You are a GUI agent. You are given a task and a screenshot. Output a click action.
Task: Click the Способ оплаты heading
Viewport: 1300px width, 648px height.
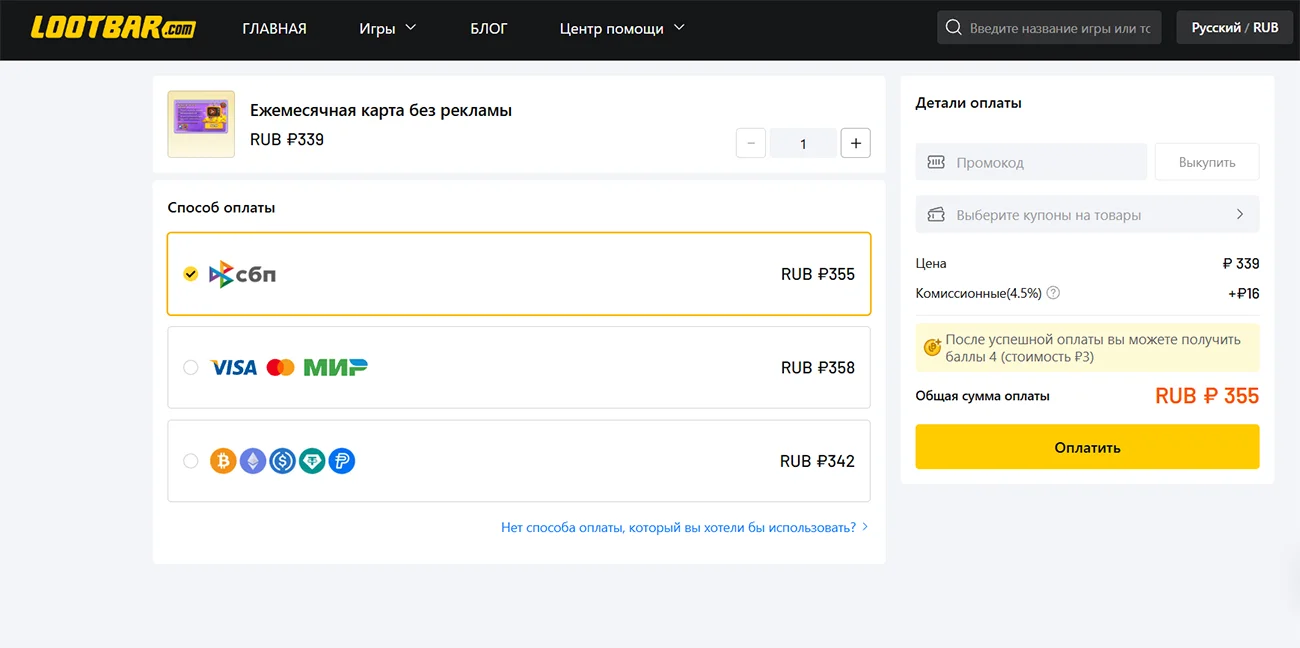click(221, 208)
